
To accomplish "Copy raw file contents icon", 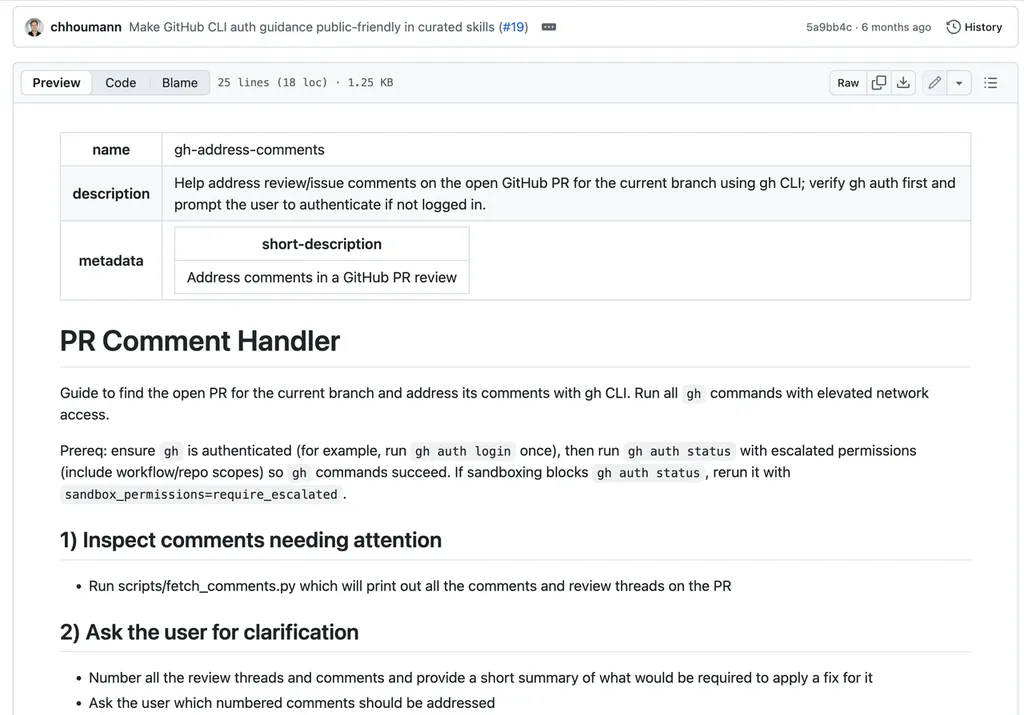I will pos(879,83).
